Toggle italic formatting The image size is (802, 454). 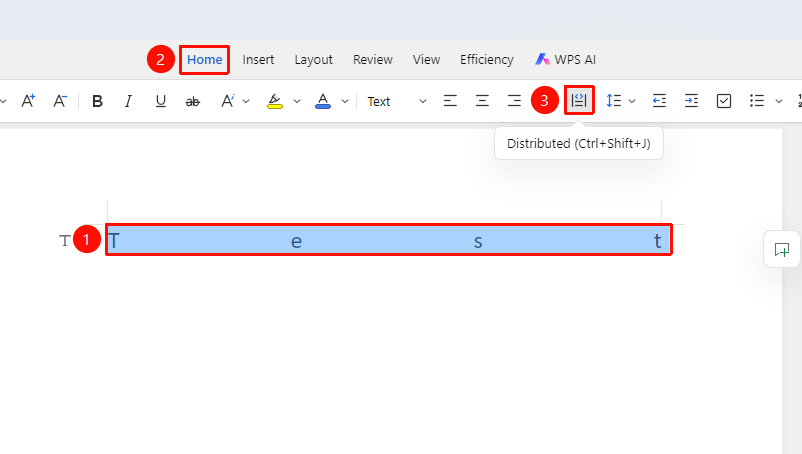128,101
